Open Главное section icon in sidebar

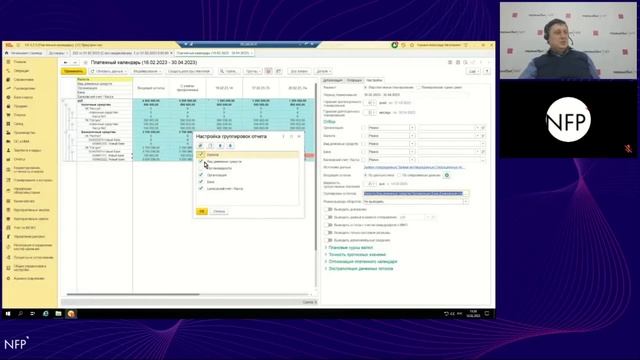click(8, 62)
